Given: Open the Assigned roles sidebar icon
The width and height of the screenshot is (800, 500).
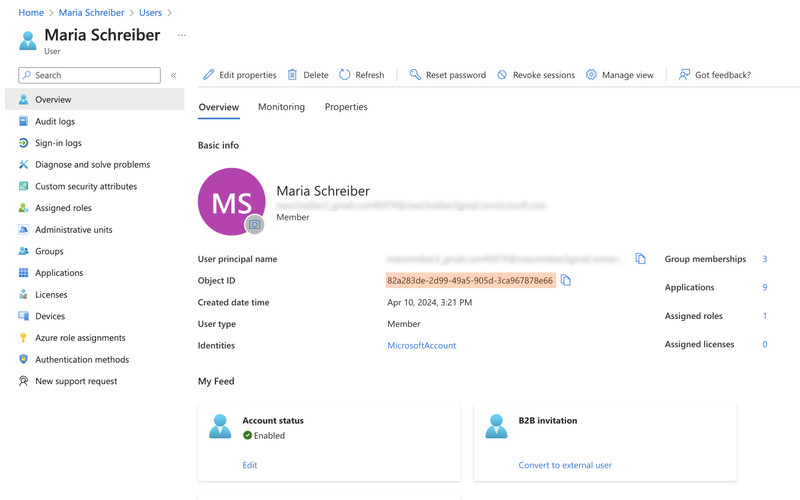Looking at the screenshot, I should 23,208.
